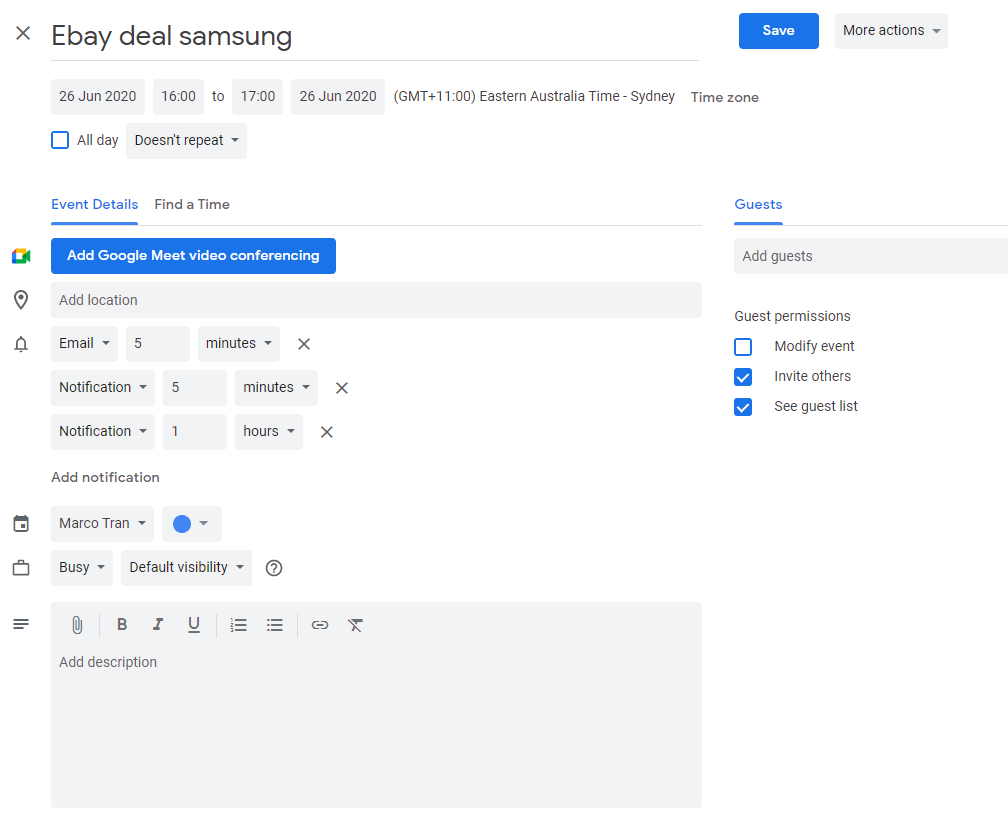Pick the start date 26 Jun 2020
Image resolution: width=1008 pixels, height=822 pixels.
(98, 97)
